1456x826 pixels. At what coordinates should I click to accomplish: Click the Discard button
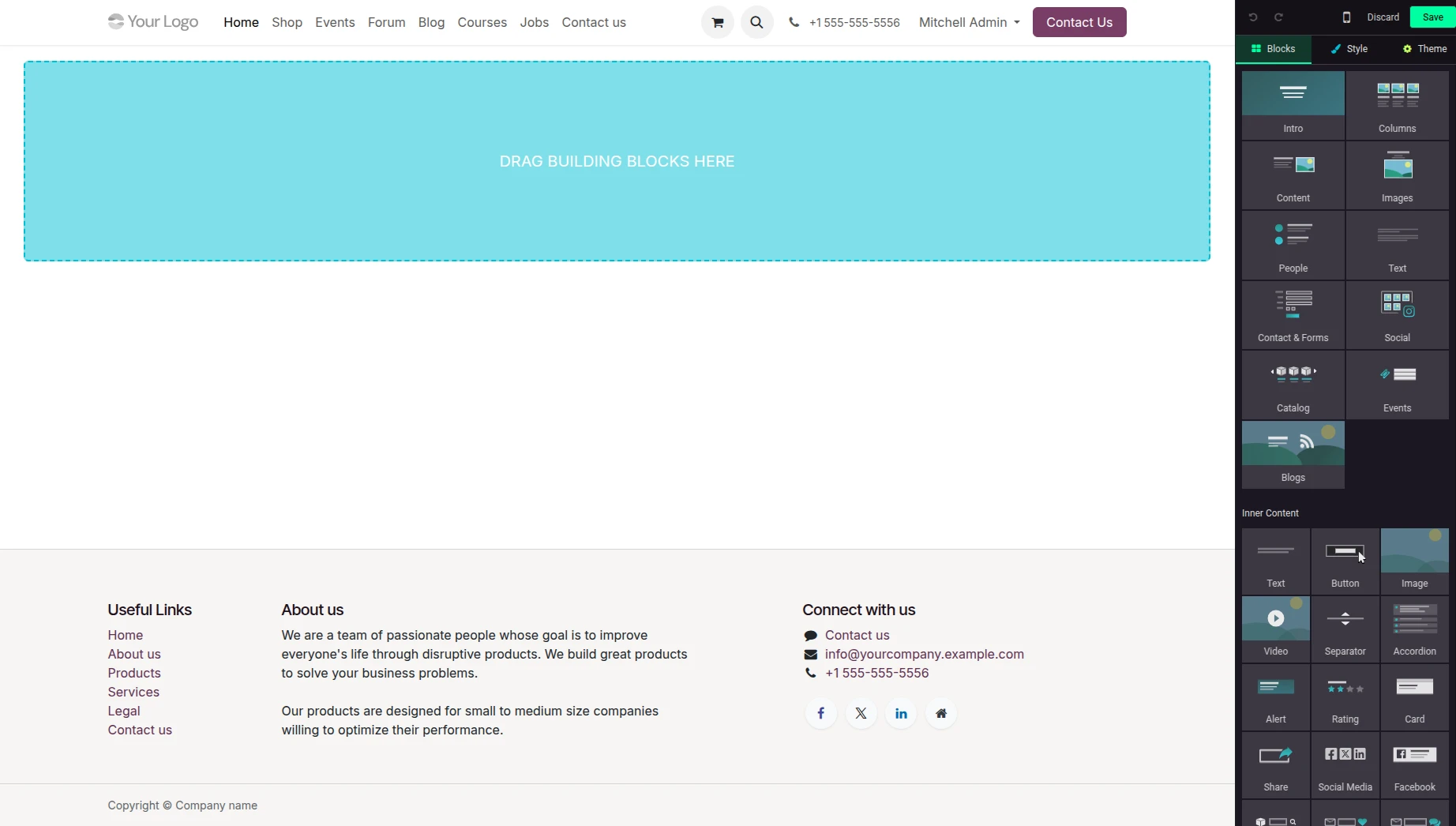1383,17
